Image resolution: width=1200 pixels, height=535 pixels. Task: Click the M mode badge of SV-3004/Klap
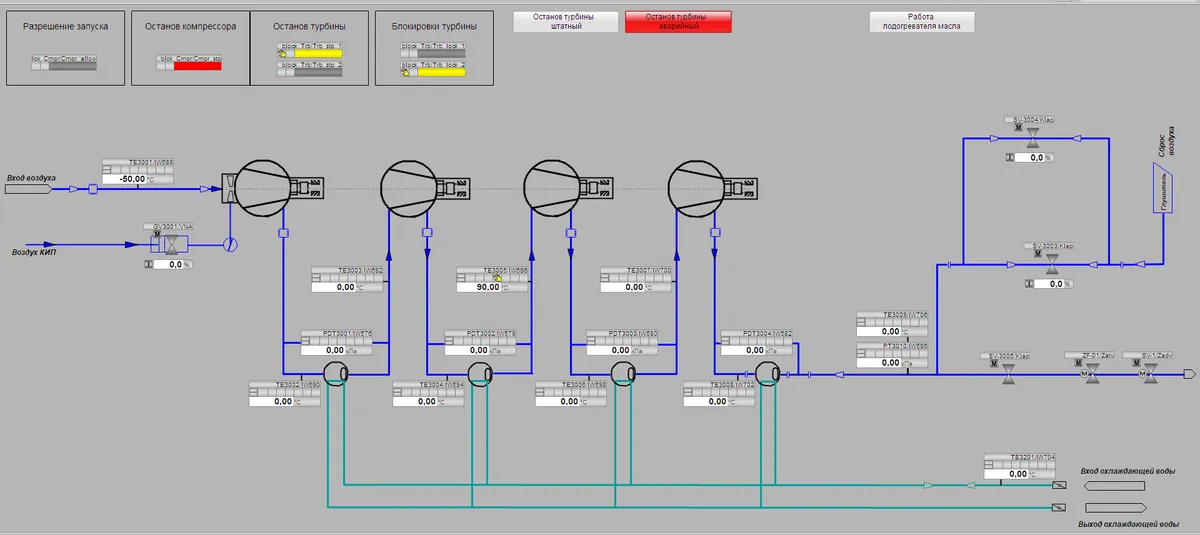tap(1018, 130)
